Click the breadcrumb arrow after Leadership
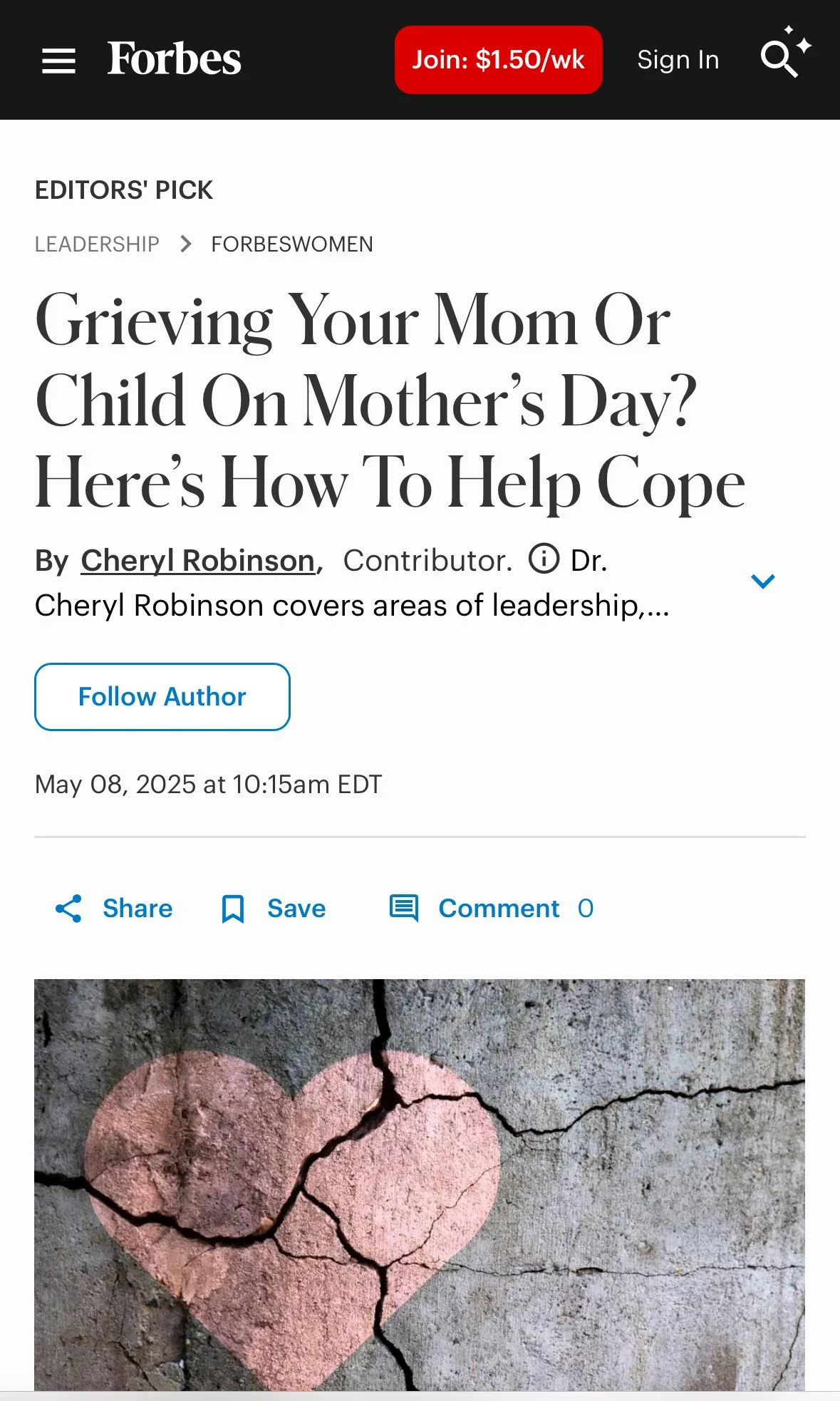Image resolution: width=840 pixels, height=1401 pixels. tap(186, 244)
